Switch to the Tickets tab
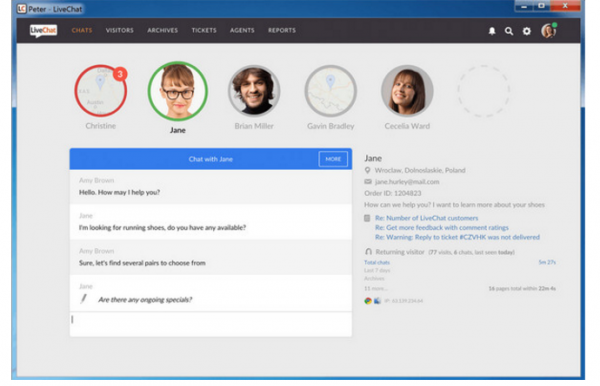600x386 pixels. 204,30
